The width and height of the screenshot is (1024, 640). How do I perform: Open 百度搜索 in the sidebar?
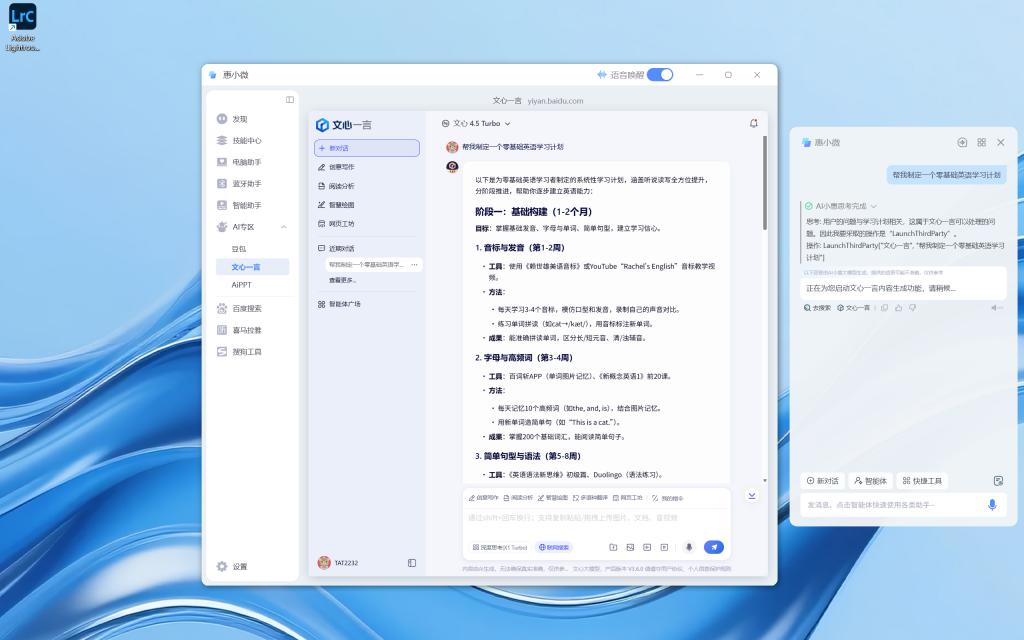(x=239, y=308)
